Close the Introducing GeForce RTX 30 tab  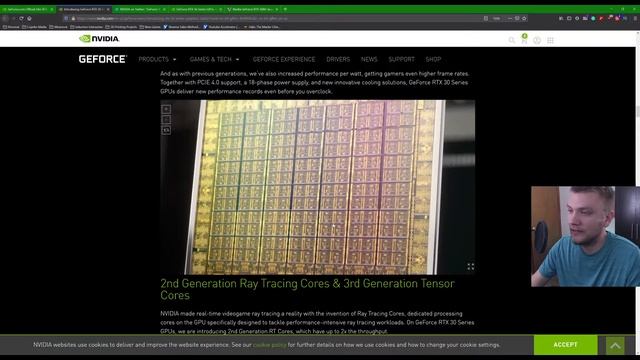point(108,9)
